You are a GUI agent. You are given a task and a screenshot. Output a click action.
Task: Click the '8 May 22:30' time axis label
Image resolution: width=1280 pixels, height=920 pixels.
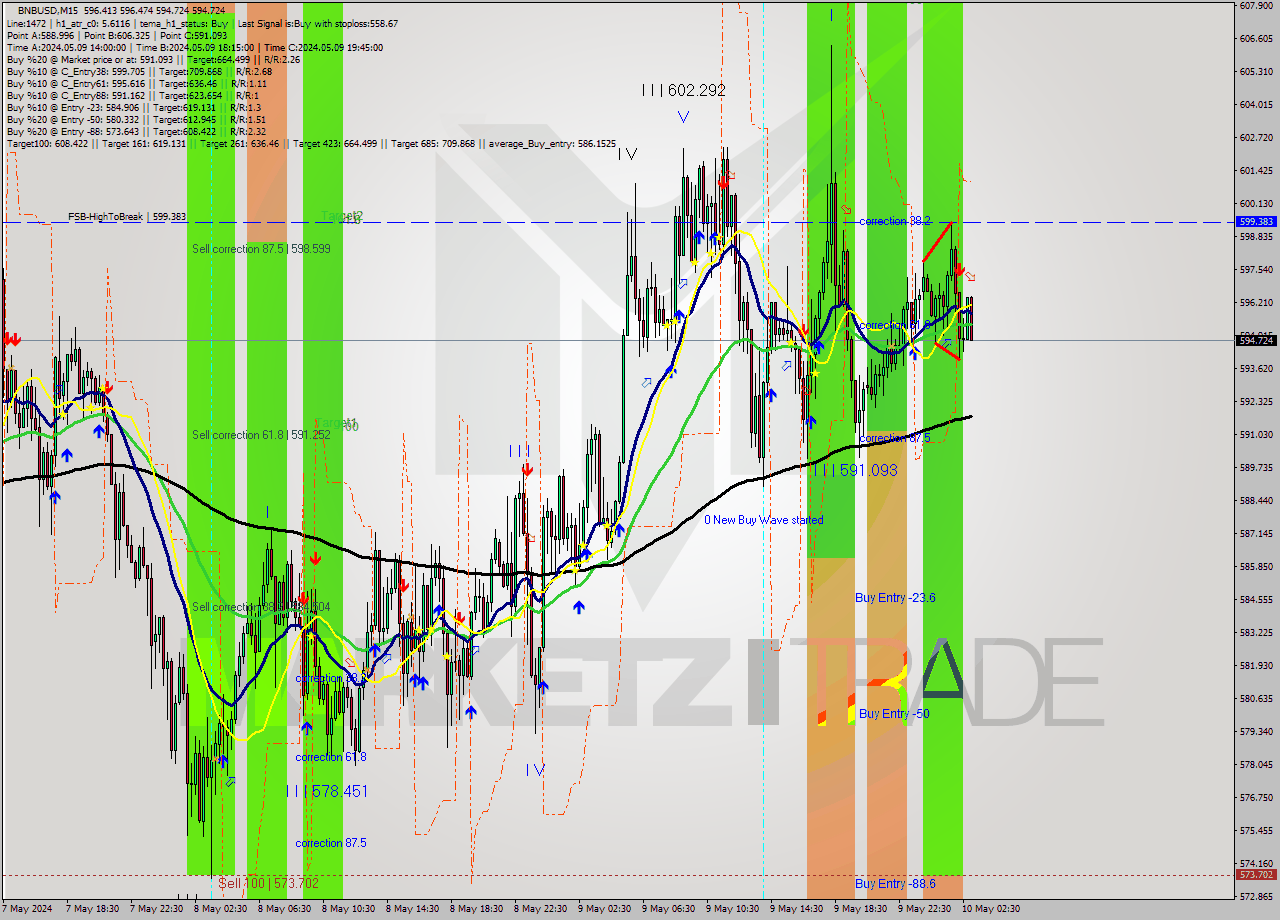[x=540, y=909]
